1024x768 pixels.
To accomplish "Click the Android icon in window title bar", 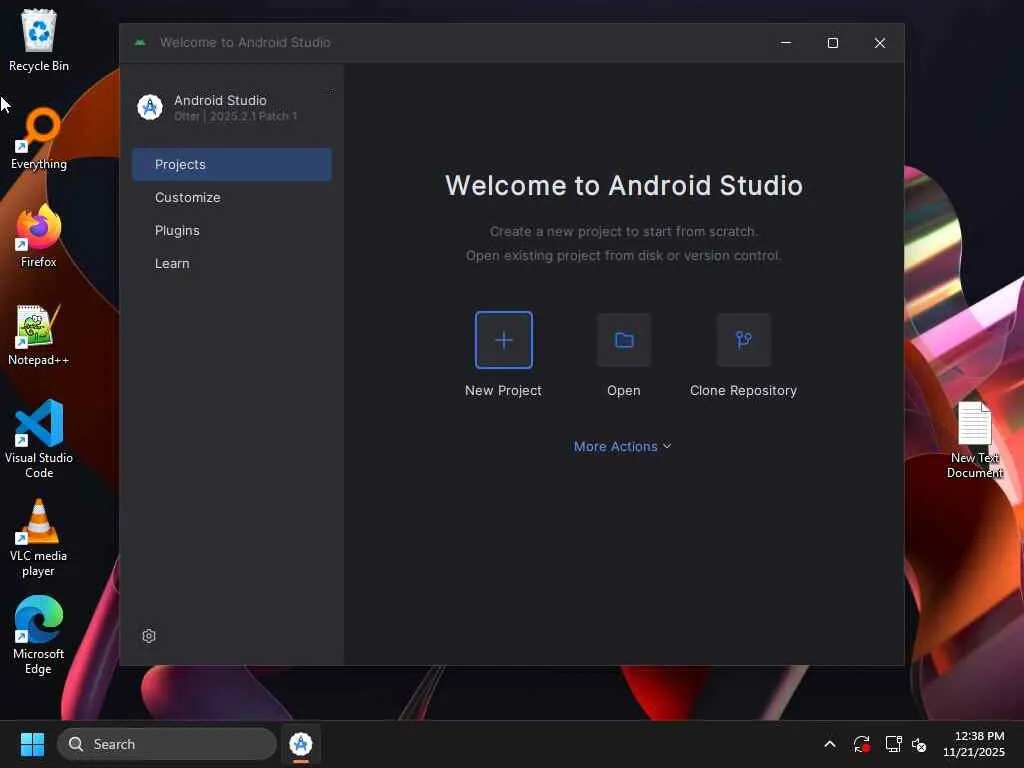I will pyautogui.click(x=140, y=42).
